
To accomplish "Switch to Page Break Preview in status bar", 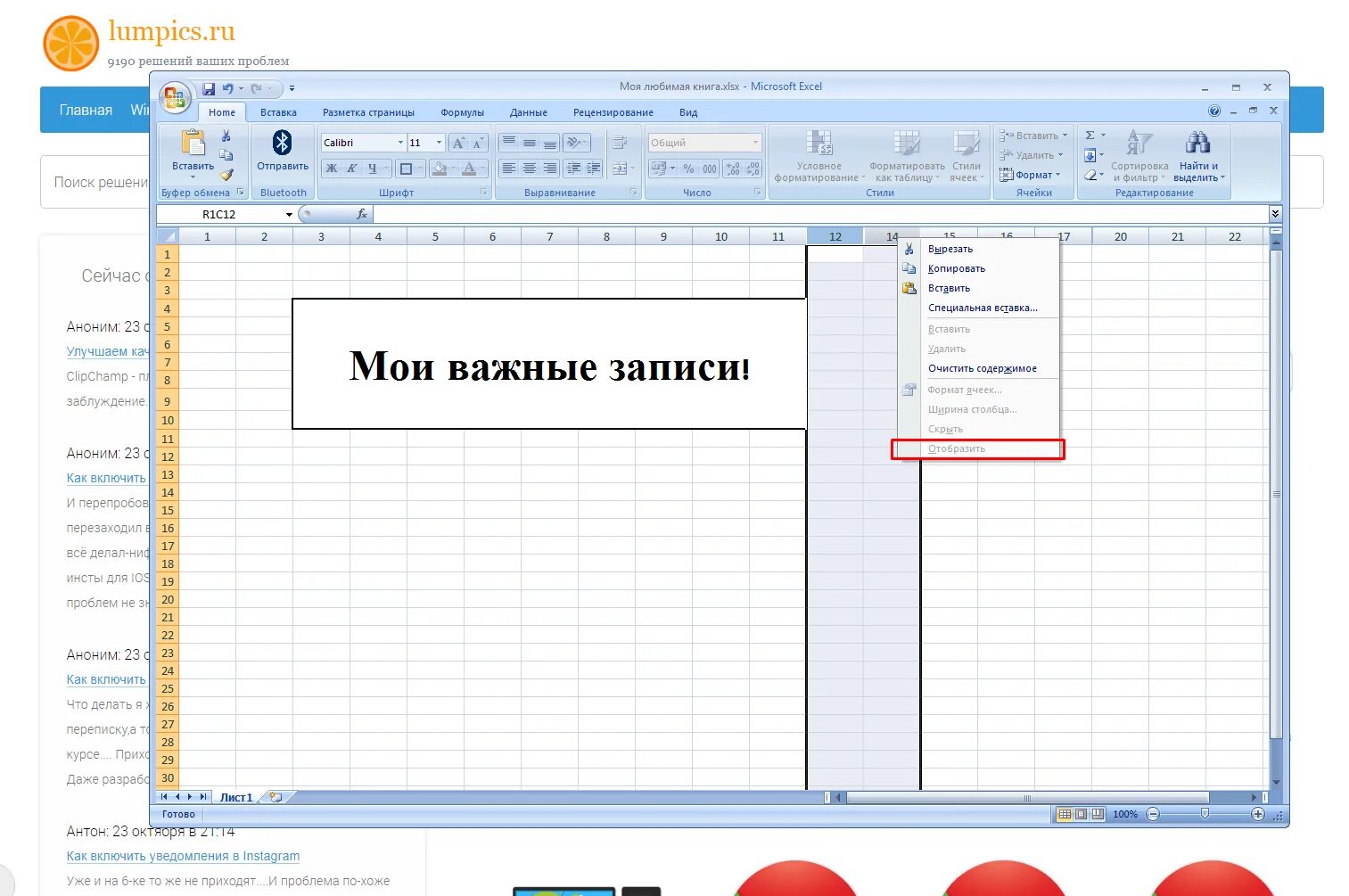I will click(x=1097, y=814).
